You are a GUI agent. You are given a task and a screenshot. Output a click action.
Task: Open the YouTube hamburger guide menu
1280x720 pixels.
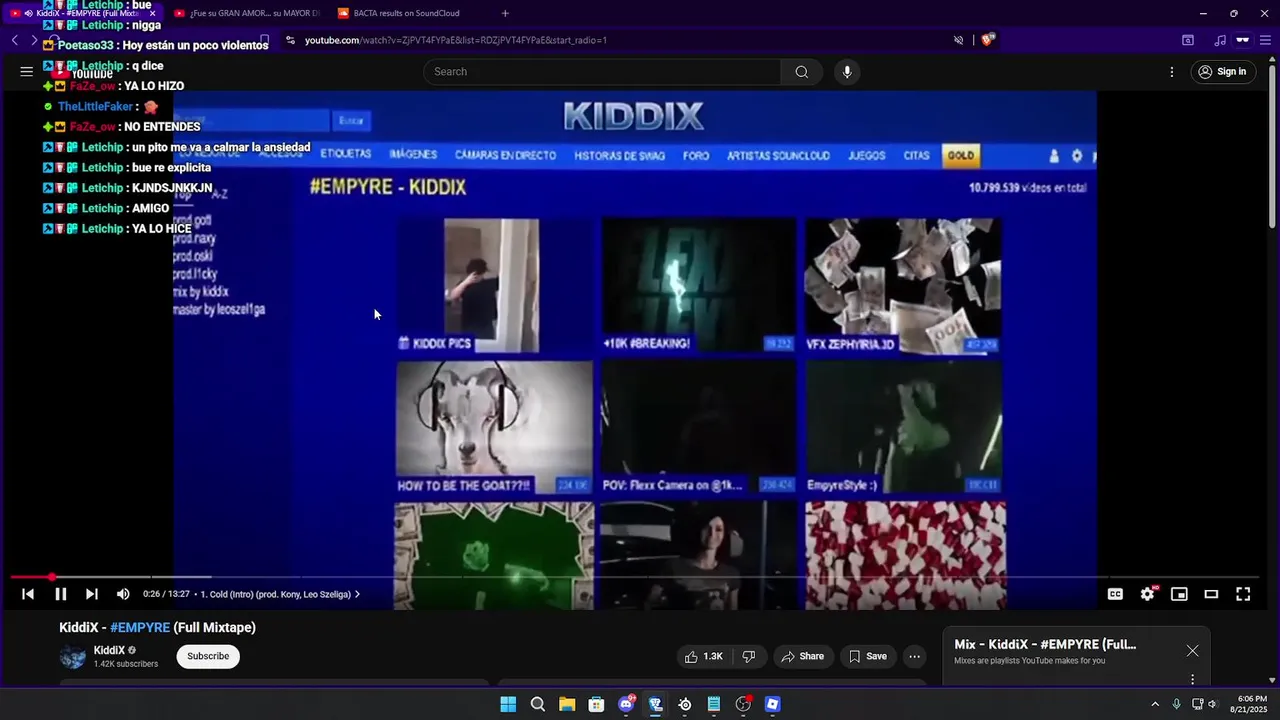click(x=26, y=72)
